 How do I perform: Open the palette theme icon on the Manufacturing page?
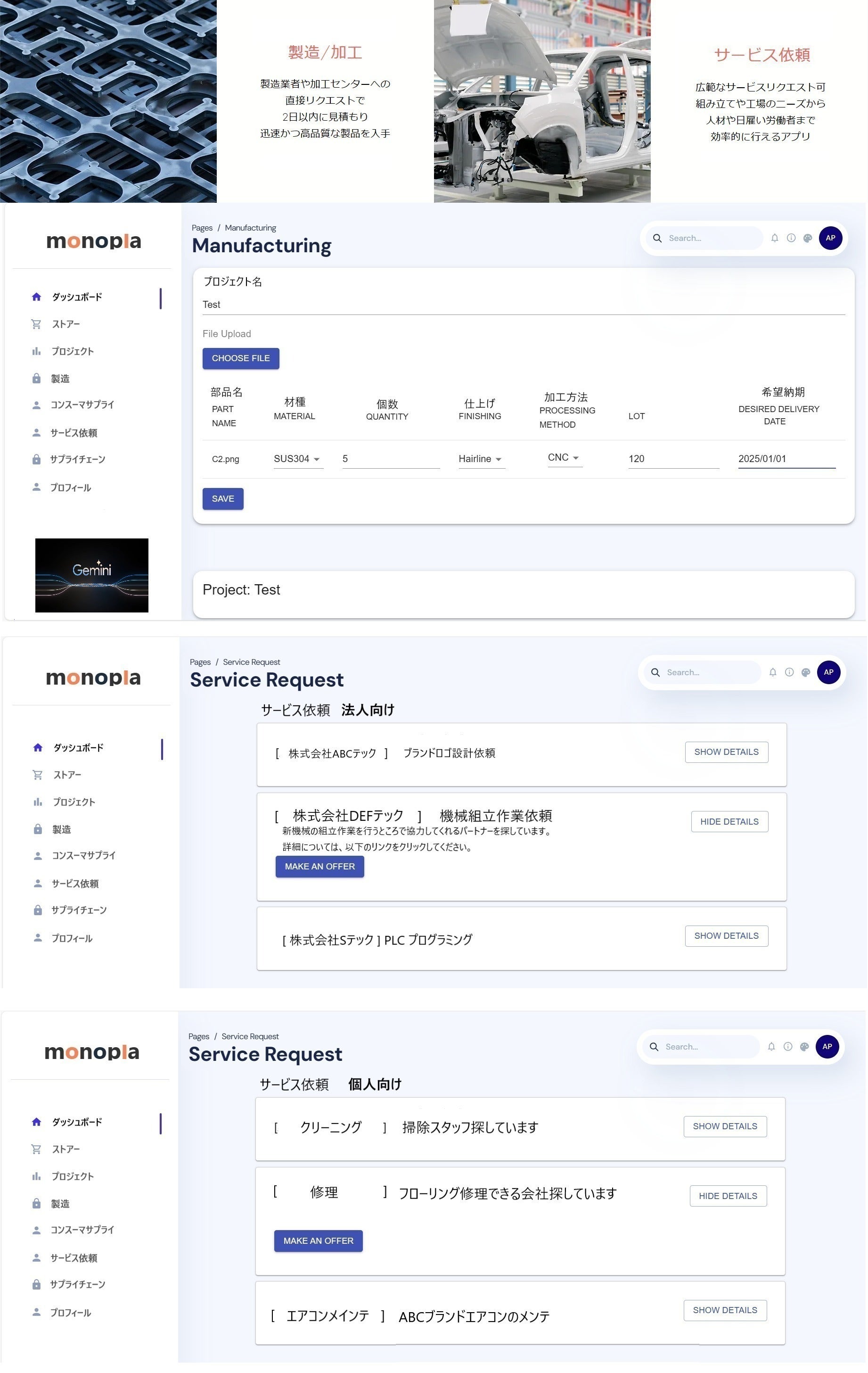click(x=808, y=238)
